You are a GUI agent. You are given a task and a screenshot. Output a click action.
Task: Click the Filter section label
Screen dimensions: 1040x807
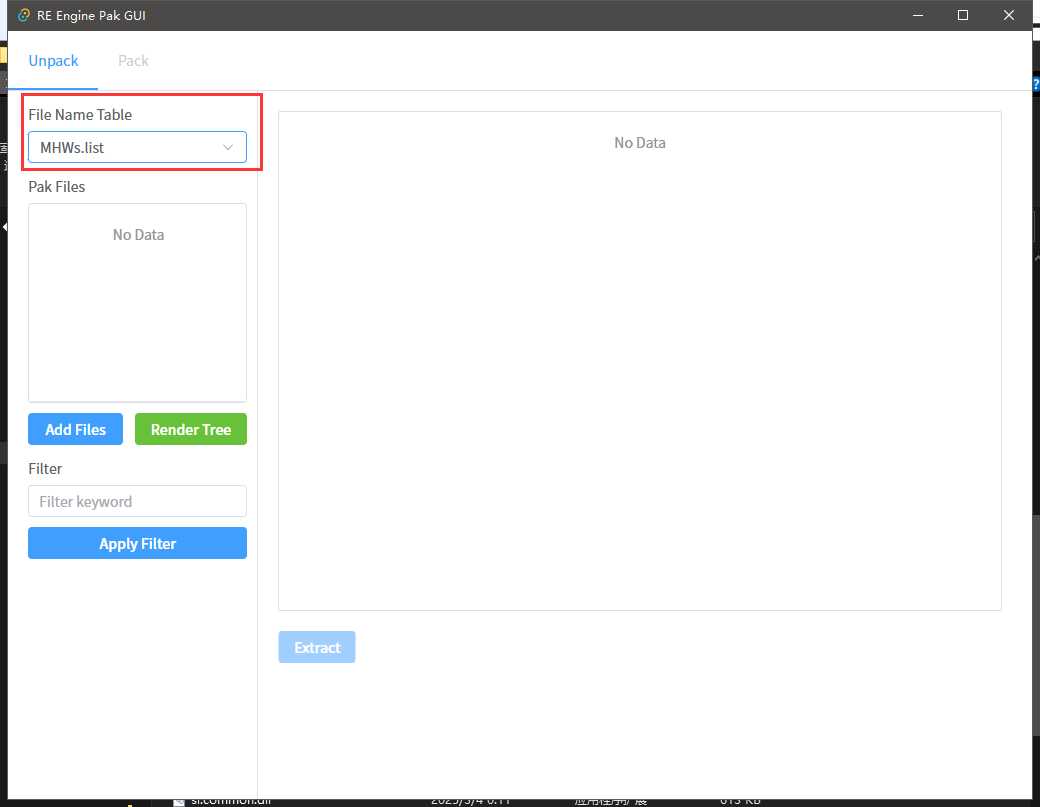pos(45,469)
